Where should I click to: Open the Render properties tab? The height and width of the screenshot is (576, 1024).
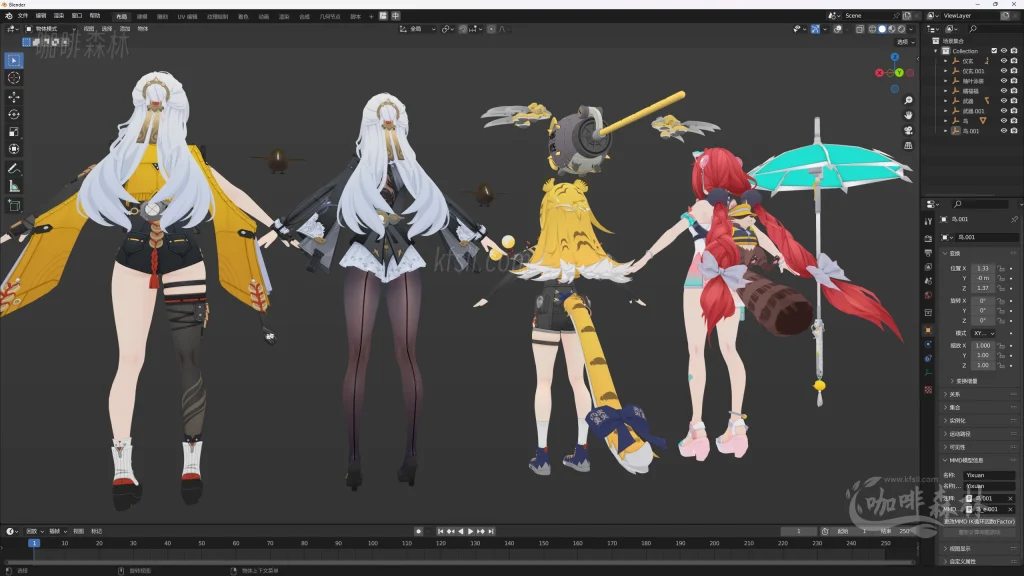point(928,238)
